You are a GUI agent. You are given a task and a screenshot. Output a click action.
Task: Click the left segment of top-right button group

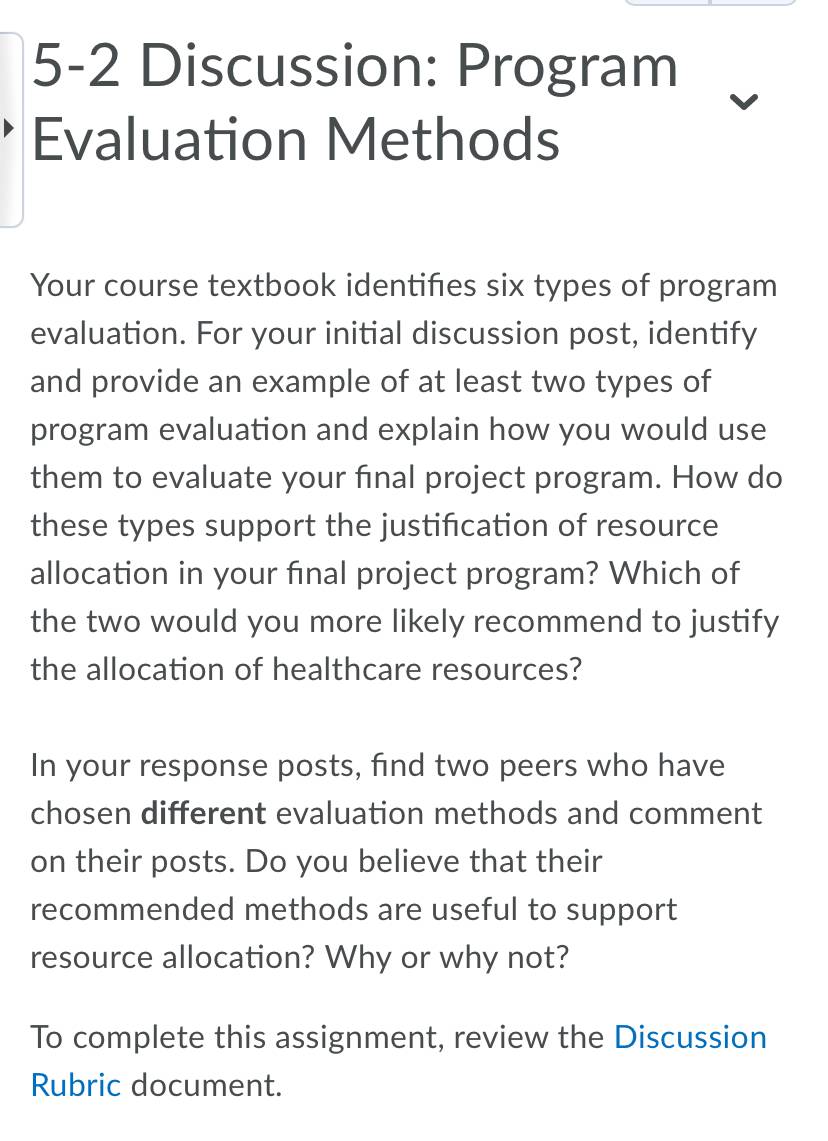pyautogui.click(x=666, y=3)
